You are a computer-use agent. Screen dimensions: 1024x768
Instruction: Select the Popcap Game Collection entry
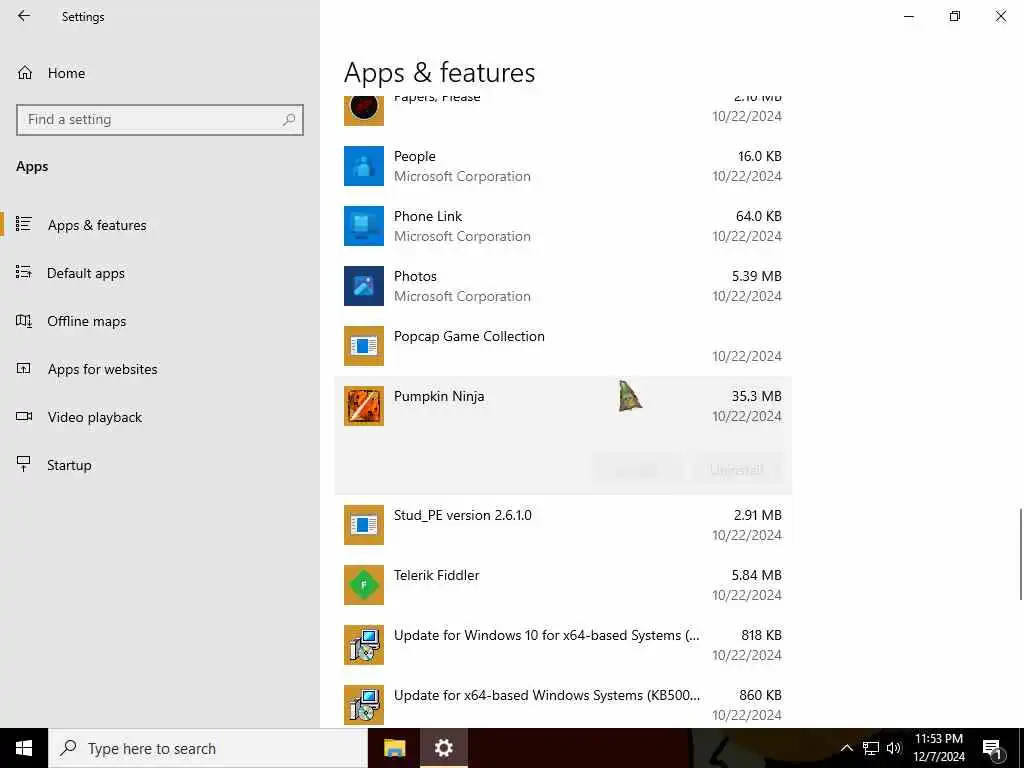[x=563, y=346]
